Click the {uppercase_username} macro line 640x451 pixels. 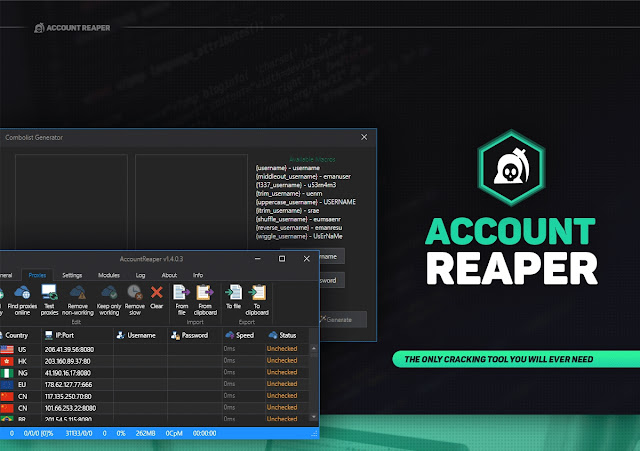[x=306, y=202]
